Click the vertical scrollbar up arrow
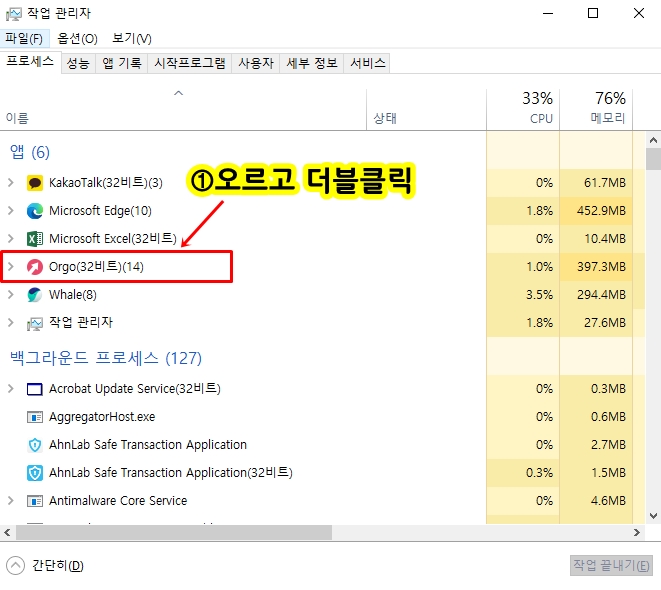 [653, 140]
